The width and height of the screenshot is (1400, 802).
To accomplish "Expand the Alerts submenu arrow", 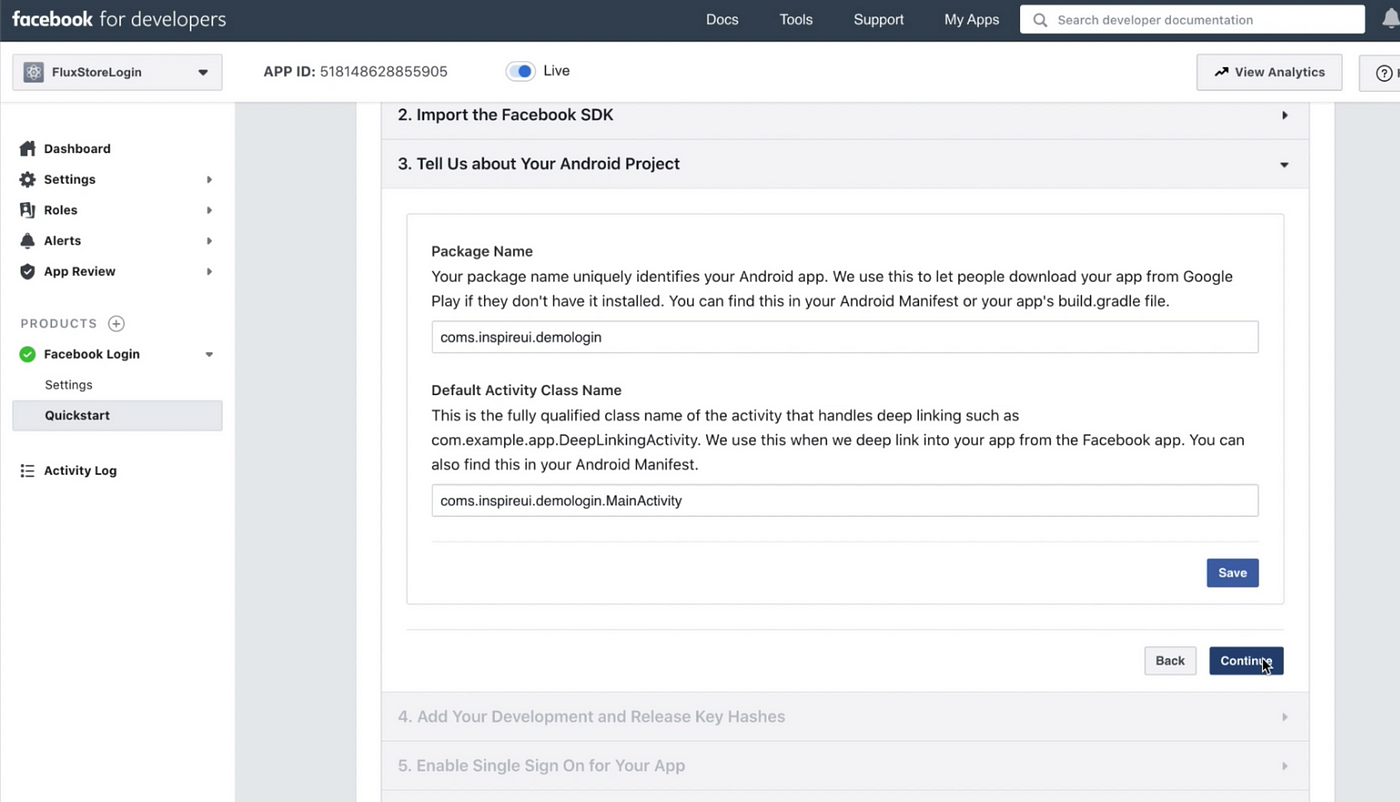I will click(209, 241).
